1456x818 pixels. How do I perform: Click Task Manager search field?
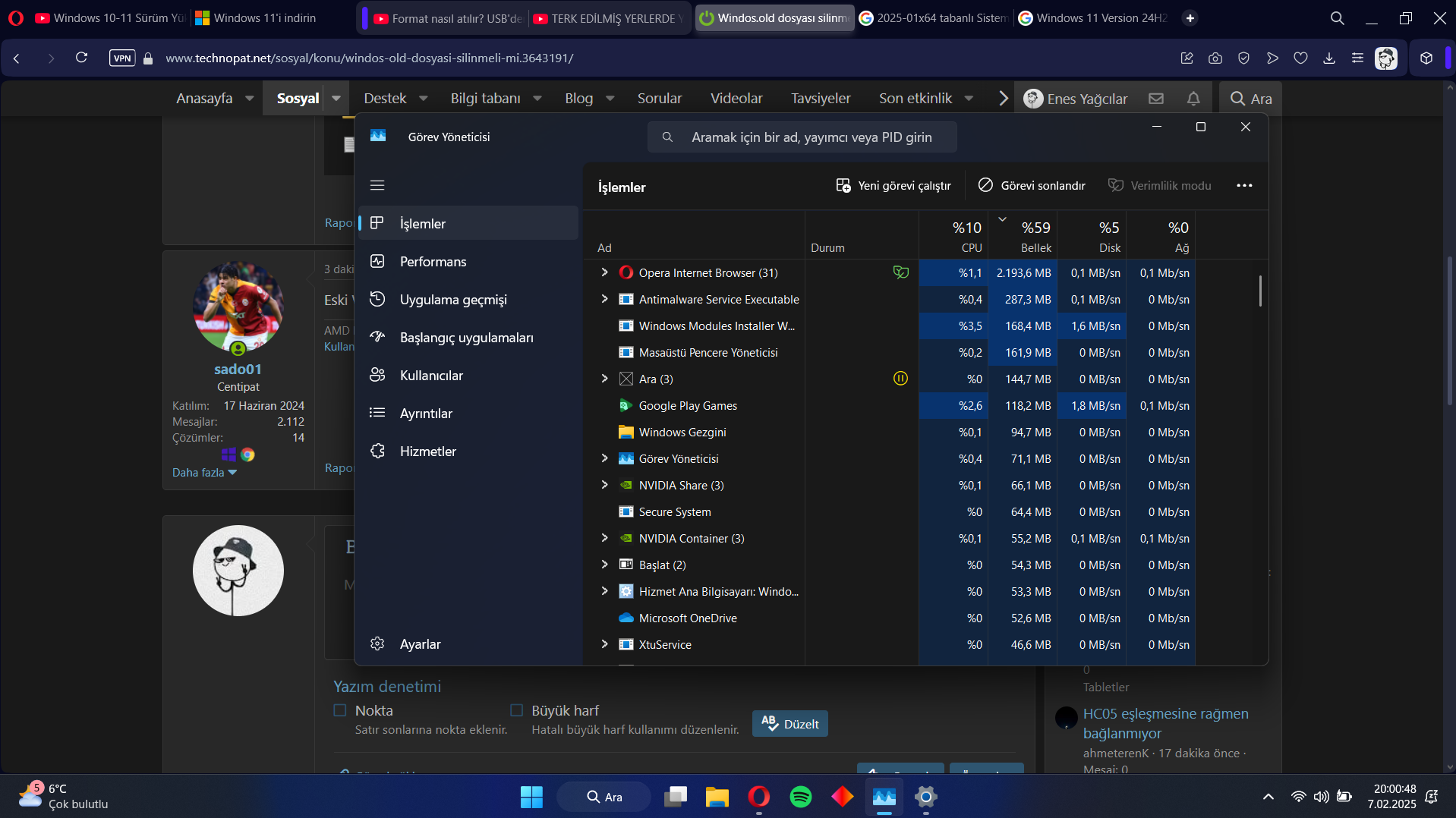pos(802,137)
